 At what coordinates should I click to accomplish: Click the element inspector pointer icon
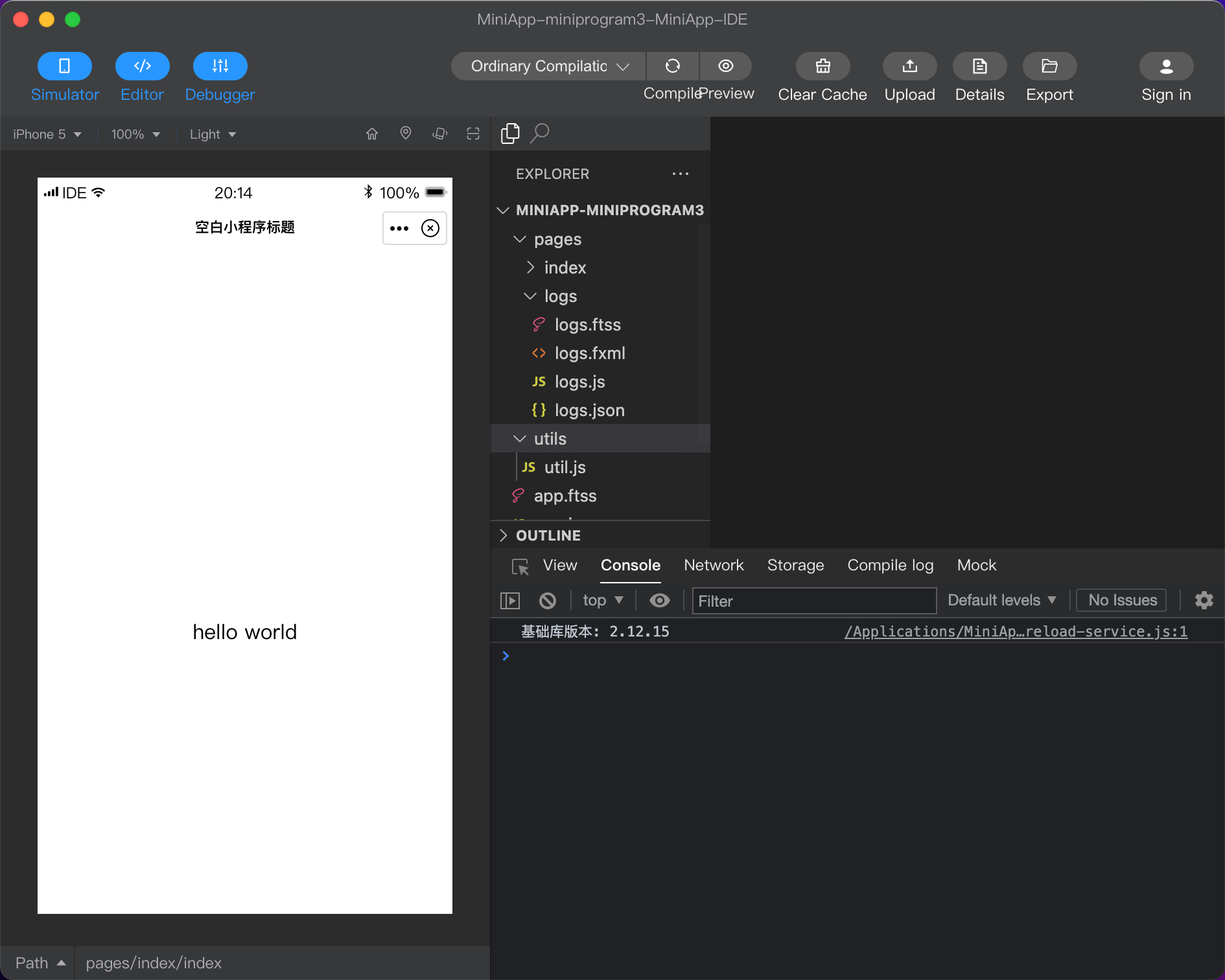[x=520, y=566]
